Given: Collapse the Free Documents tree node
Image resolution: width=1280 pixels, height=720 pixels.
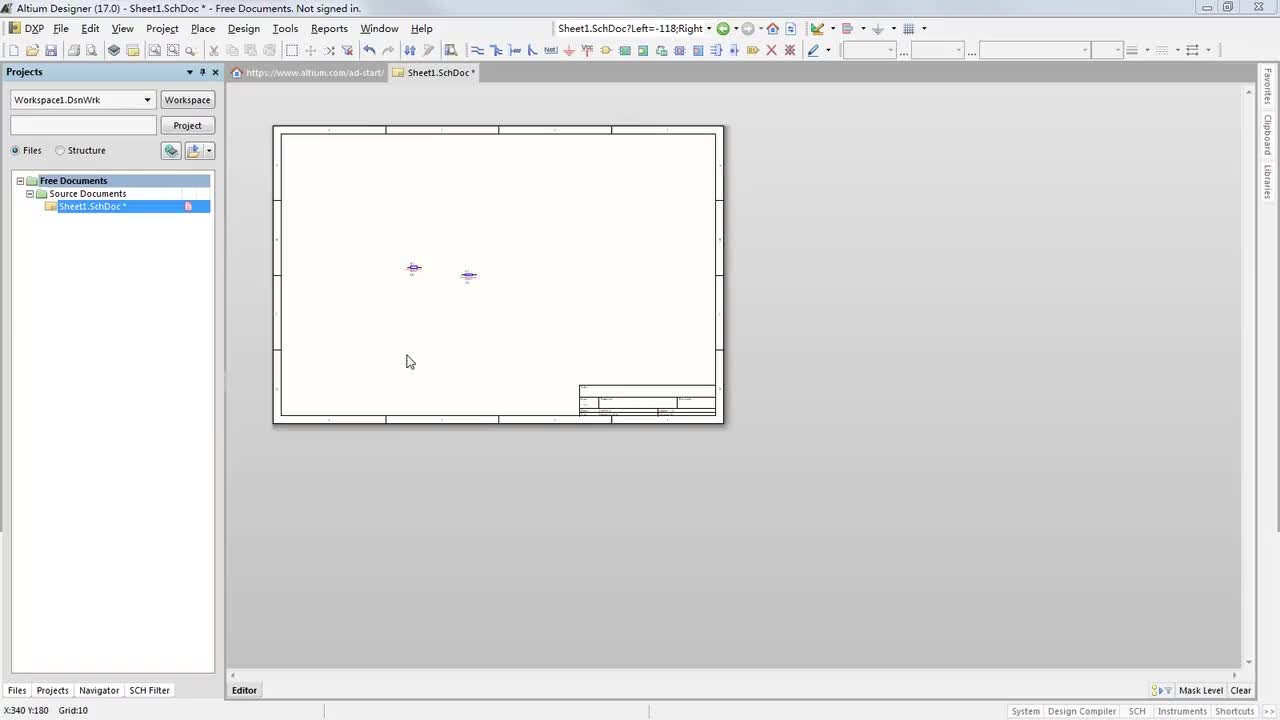Looking at the screenshot, I should (19, 181).
